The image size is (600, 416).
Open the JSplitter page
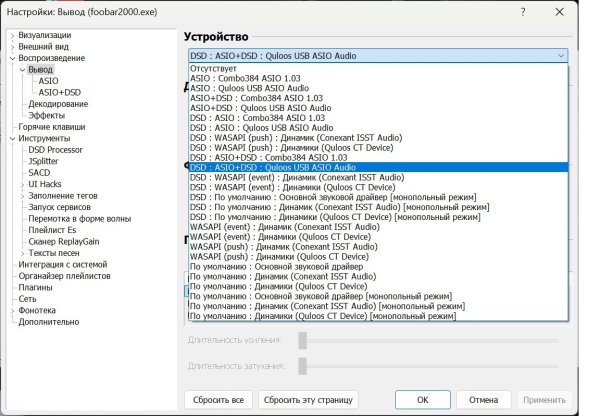point(43,162)
